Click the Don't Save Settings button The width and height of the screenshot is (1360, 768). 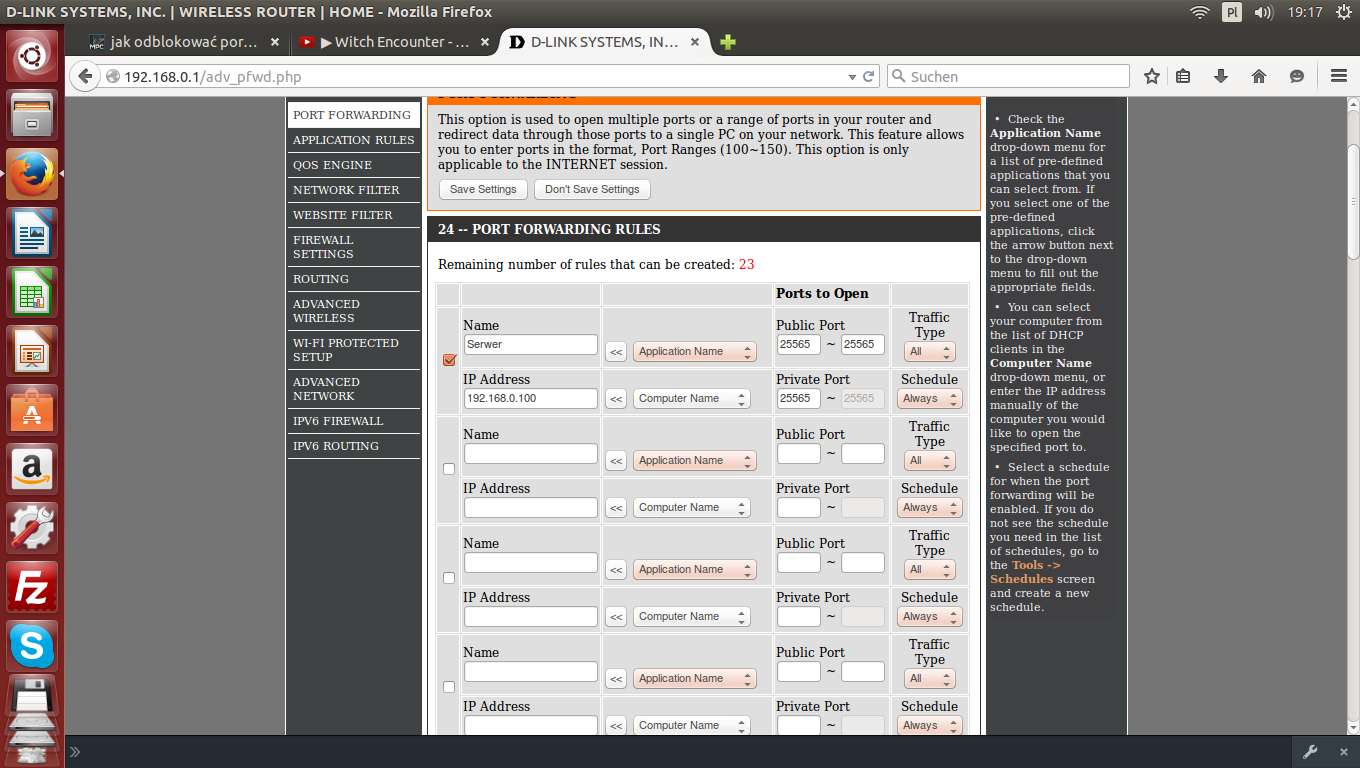[592, 189]
